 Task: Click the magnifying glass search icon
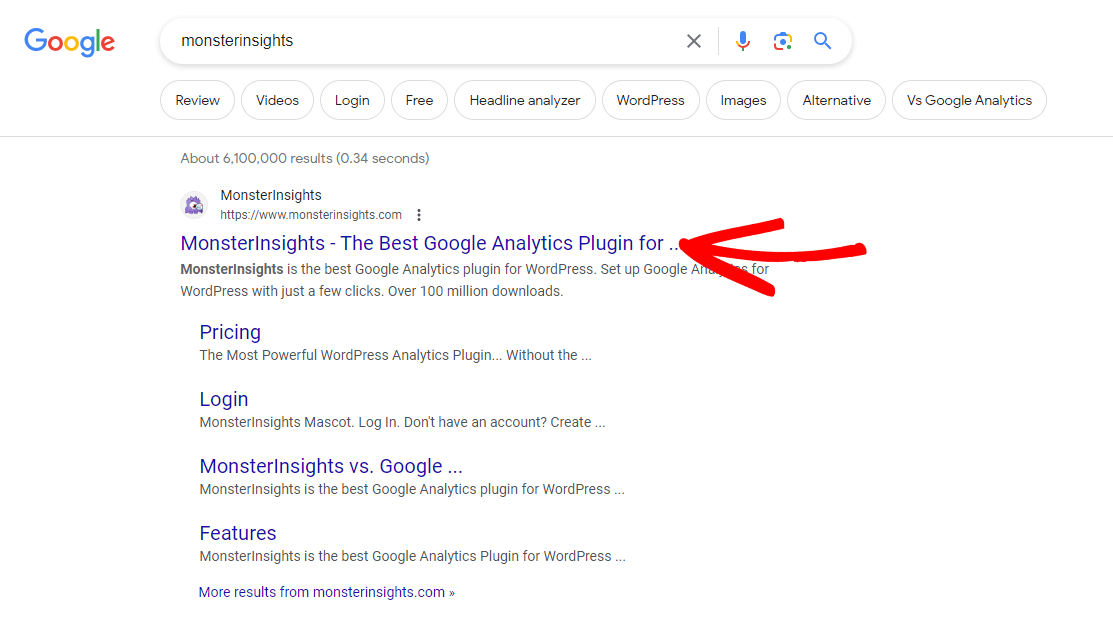point(822,41)
